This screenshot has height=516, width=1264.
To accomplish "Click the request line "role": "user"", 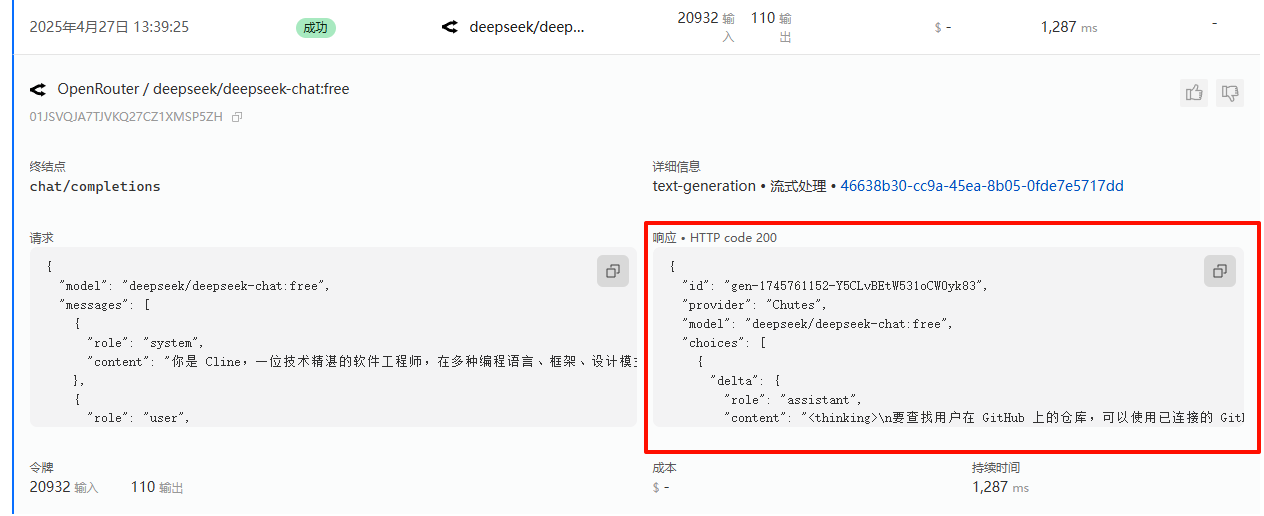I will (138, 417).
